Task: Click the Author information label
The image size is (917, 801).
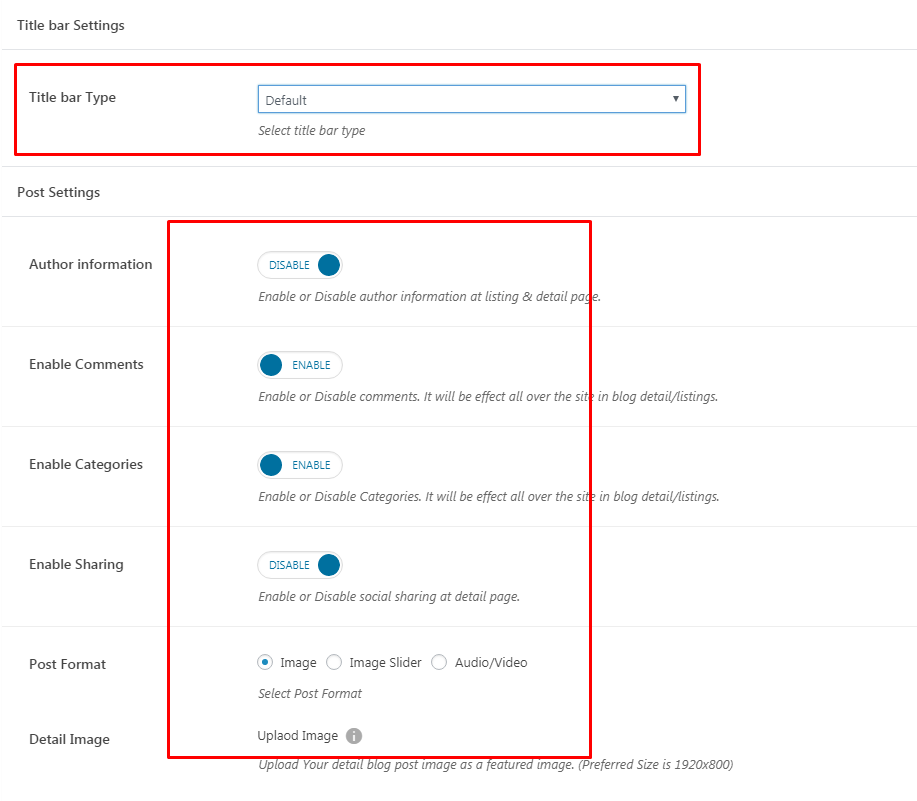Action: pyautogui.click(x=91, y=264)
